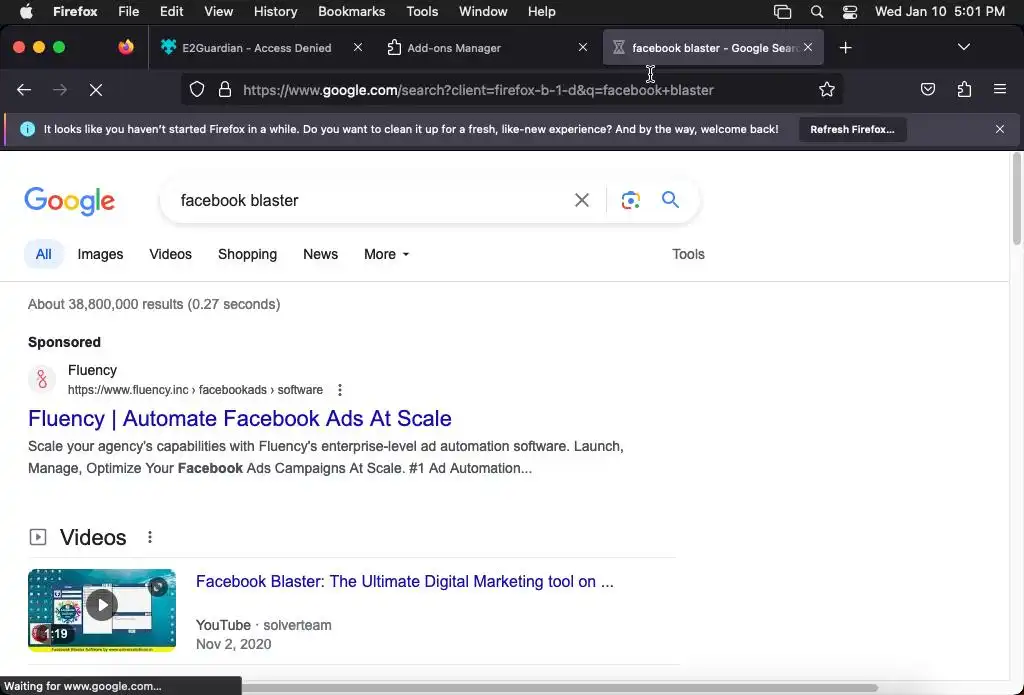Open the Pocket save icon
The image size is (1024, 695).
pos(928,90)
